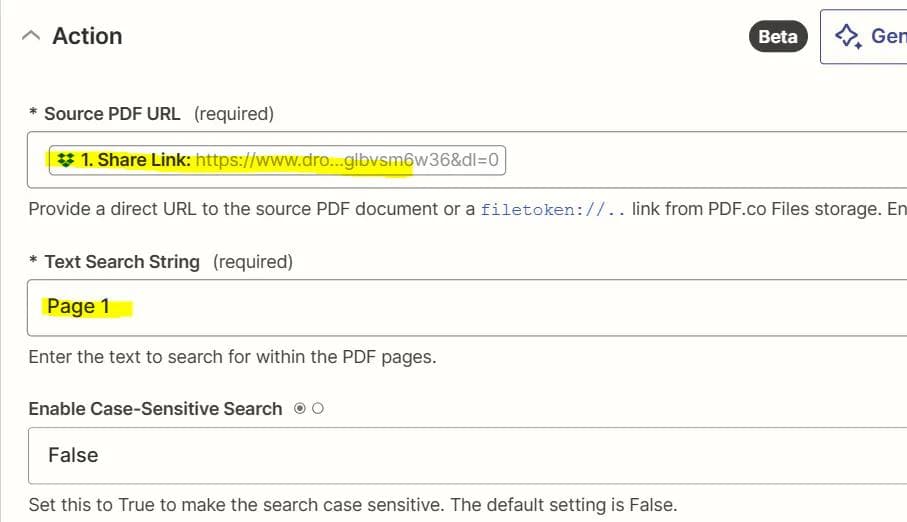Click the Text Search String label
This screenshot has width=907, height=522.
click(121, 262)
